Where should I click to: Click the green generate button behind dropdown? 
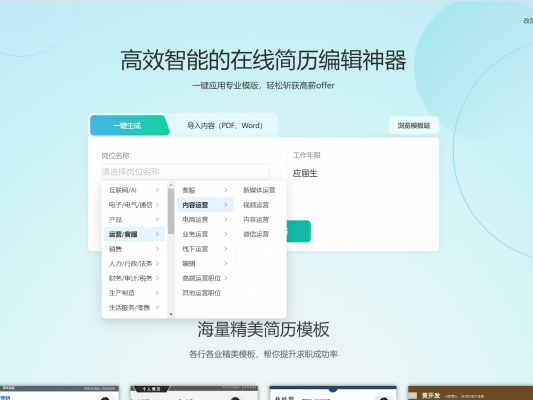pos(299,231)
